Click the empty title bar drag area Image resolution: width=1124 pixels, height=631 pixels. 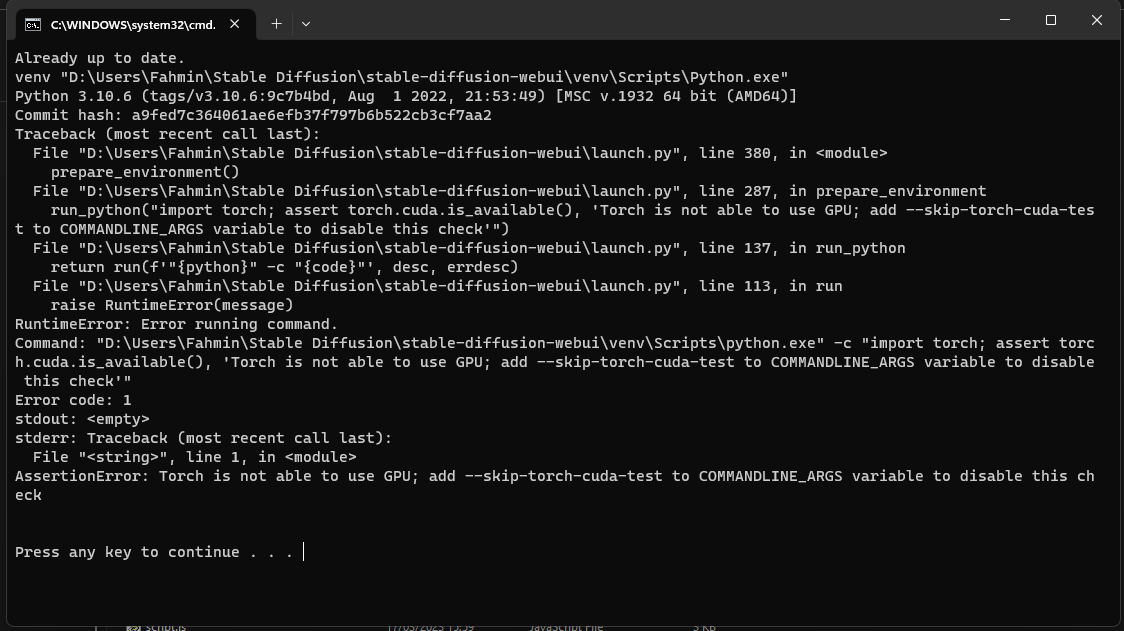pos(650,20)
